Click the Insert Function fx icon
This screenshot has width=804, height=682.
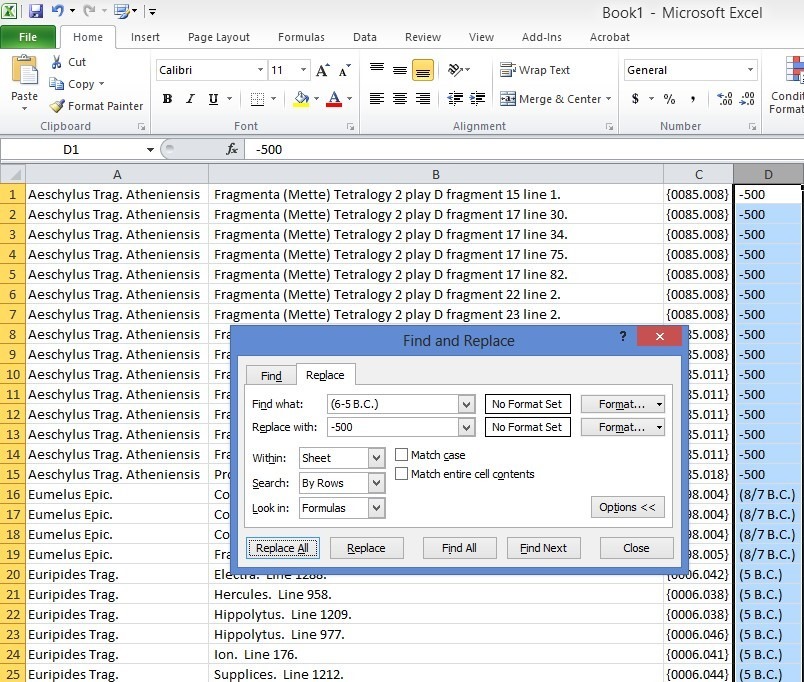coord(232,149)
